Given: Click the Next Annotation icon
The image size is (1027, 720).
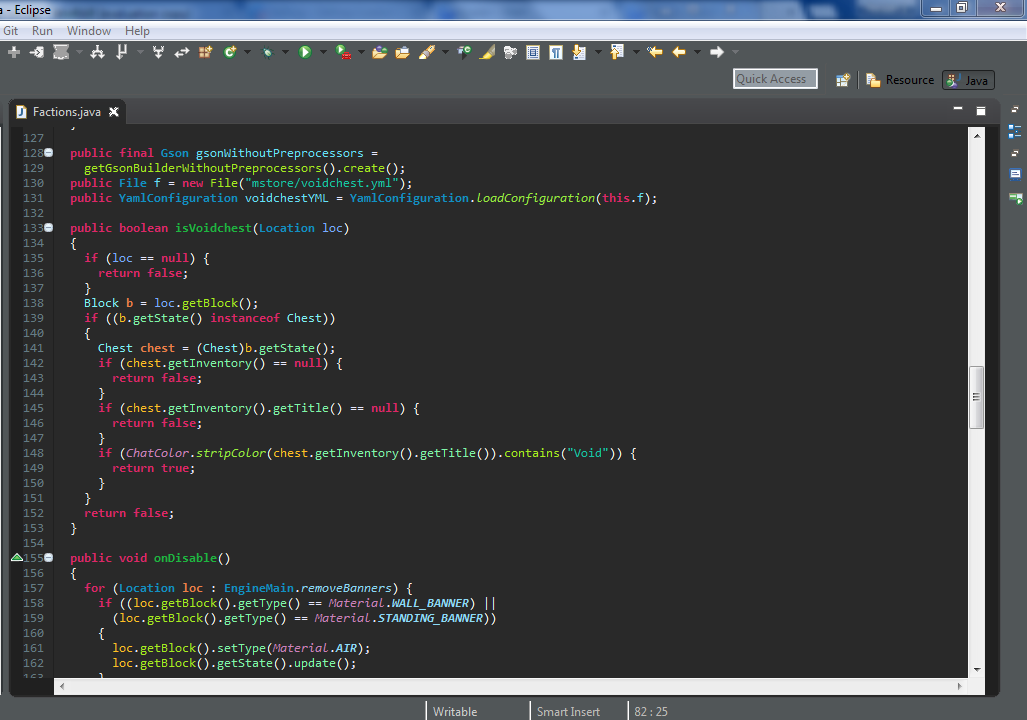Looking at the screenshot, I should click(x=579, y=52).
